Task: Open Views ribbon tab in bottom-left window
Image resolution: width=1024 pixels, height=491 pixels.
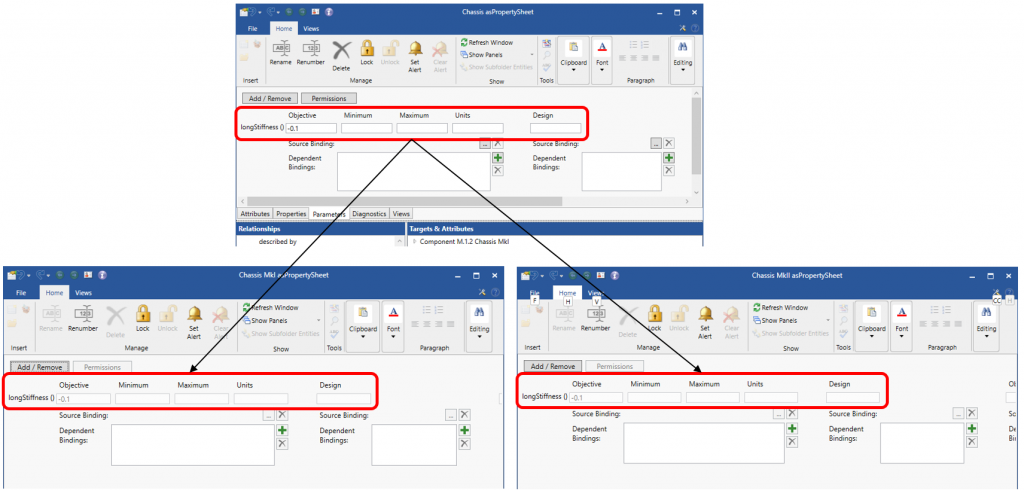Action: pos(84,293)
